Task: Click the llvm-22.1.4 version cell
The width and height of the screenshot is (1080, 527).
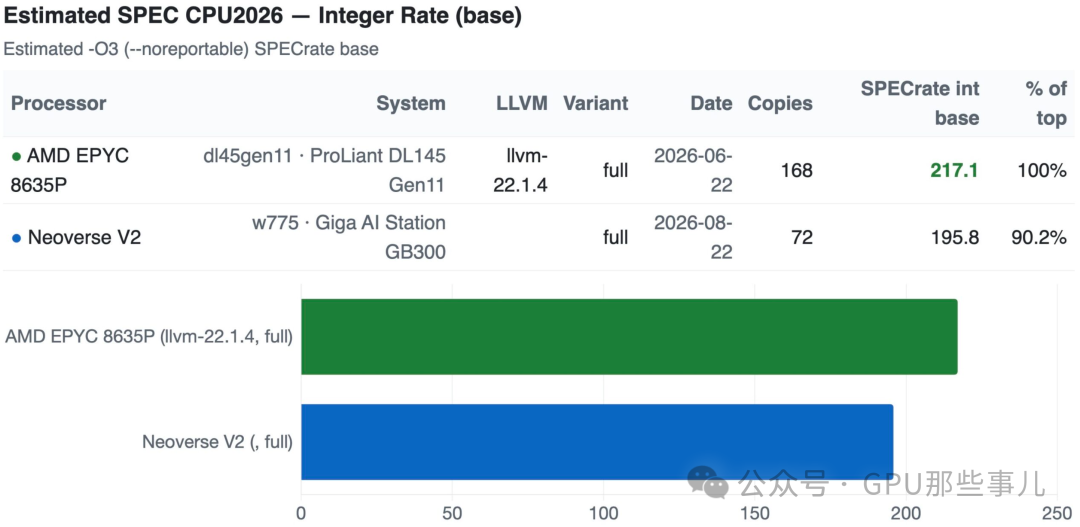Action: pyautogui.click(x=521, y=170)
